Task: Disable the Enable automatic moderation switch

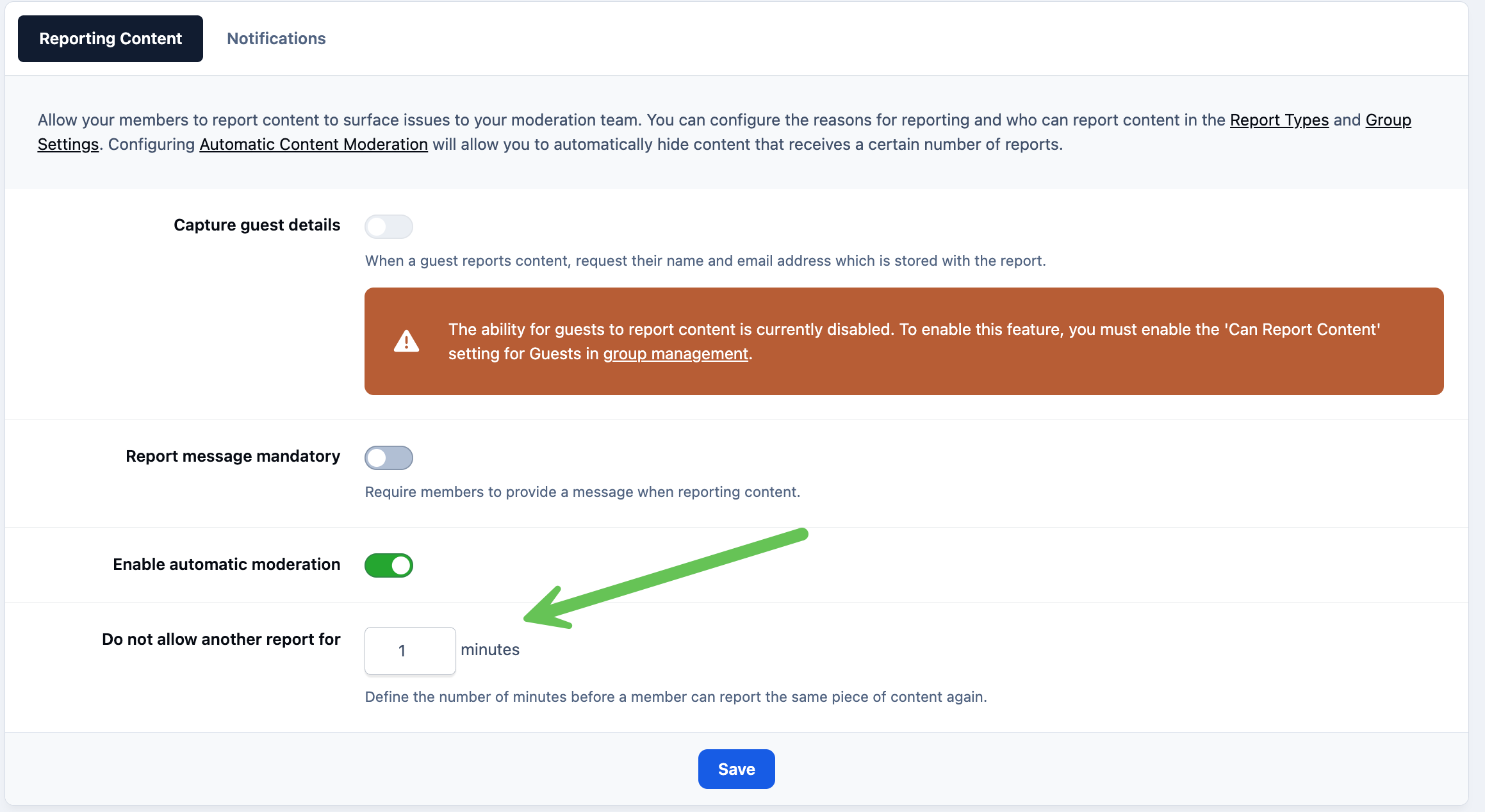Action: coord(389,565)
